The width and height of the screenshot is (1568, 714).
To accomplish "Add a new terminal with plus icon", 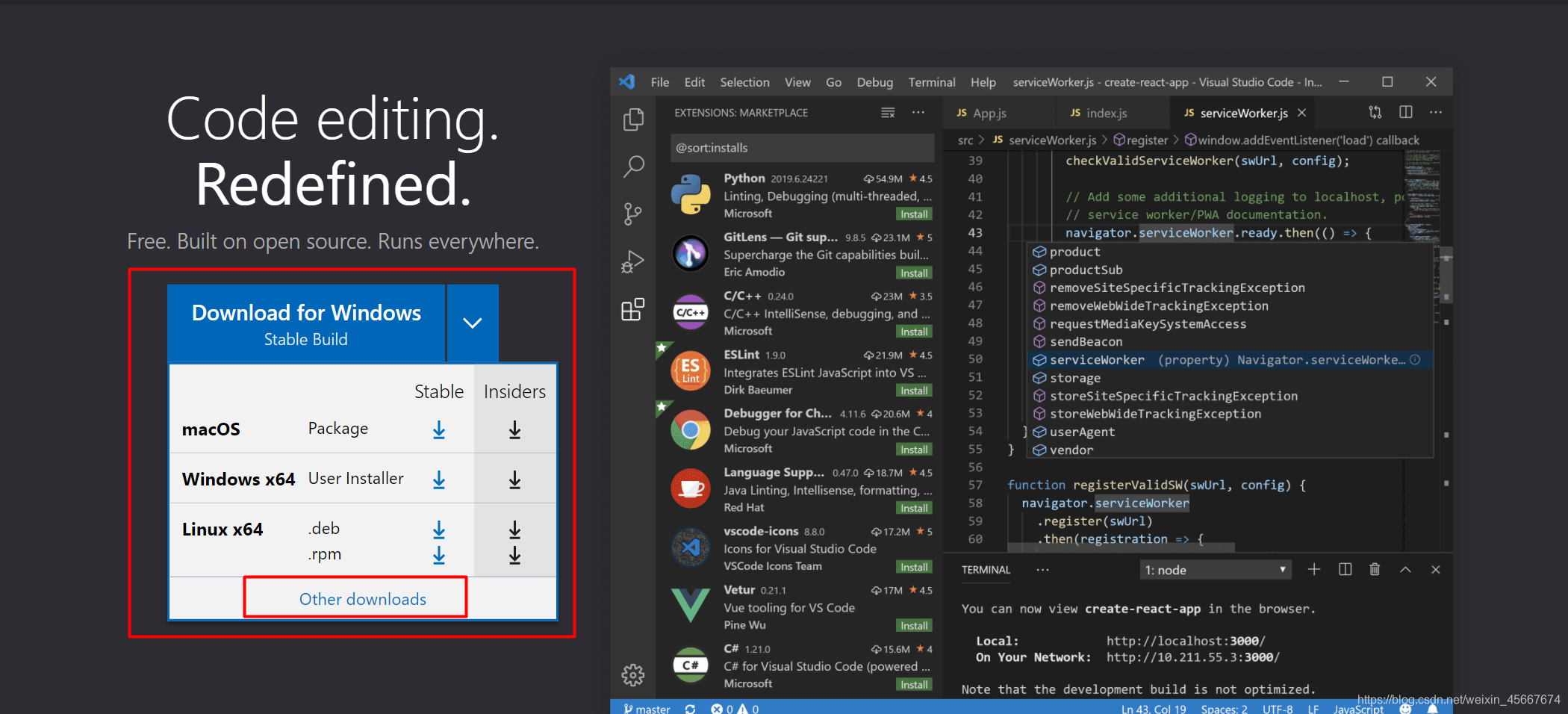I will point(1314,570).
